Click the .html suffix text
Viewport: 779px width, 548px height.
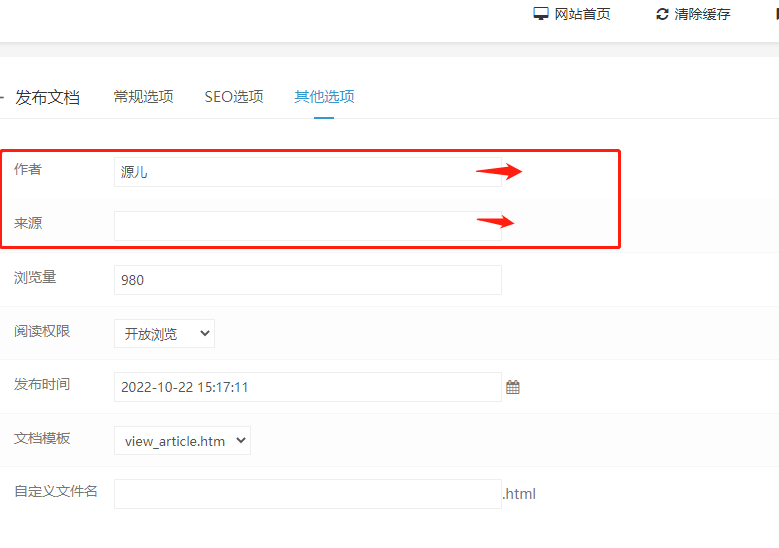tap(519, 494)
